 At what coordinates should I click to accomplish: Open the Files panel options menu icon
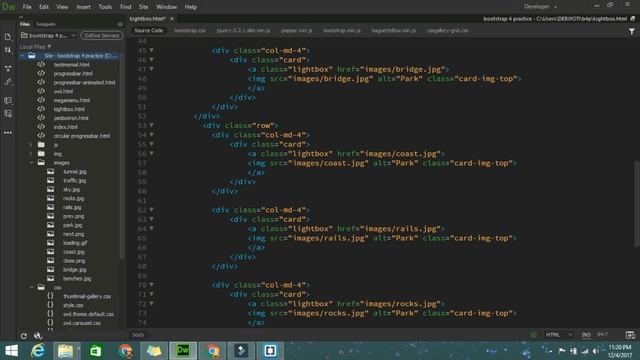[120, 24]
